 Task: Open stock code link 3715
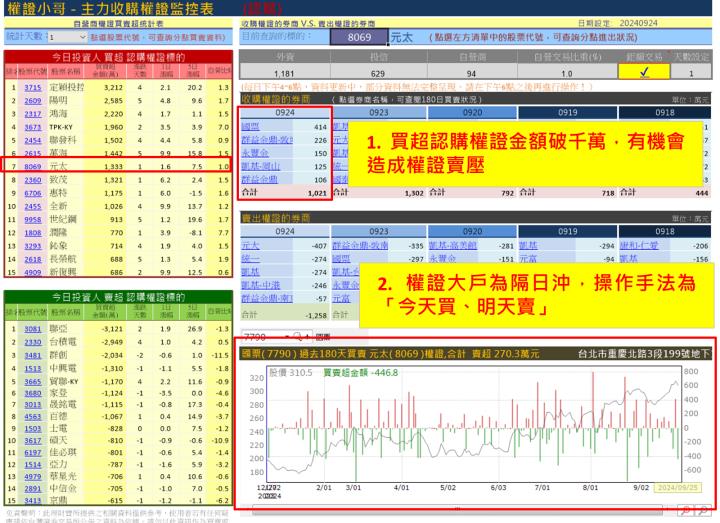point(33,87)
